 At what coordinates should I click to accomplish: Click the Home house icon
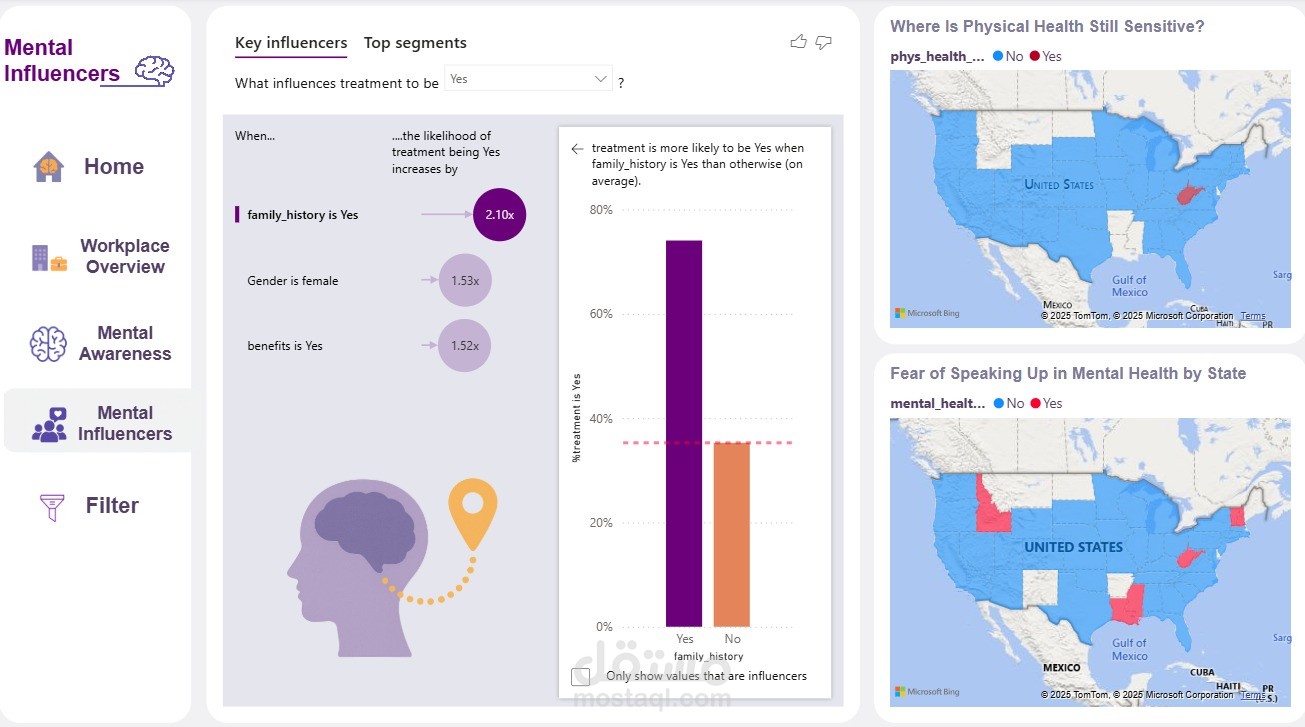point(48,167)
